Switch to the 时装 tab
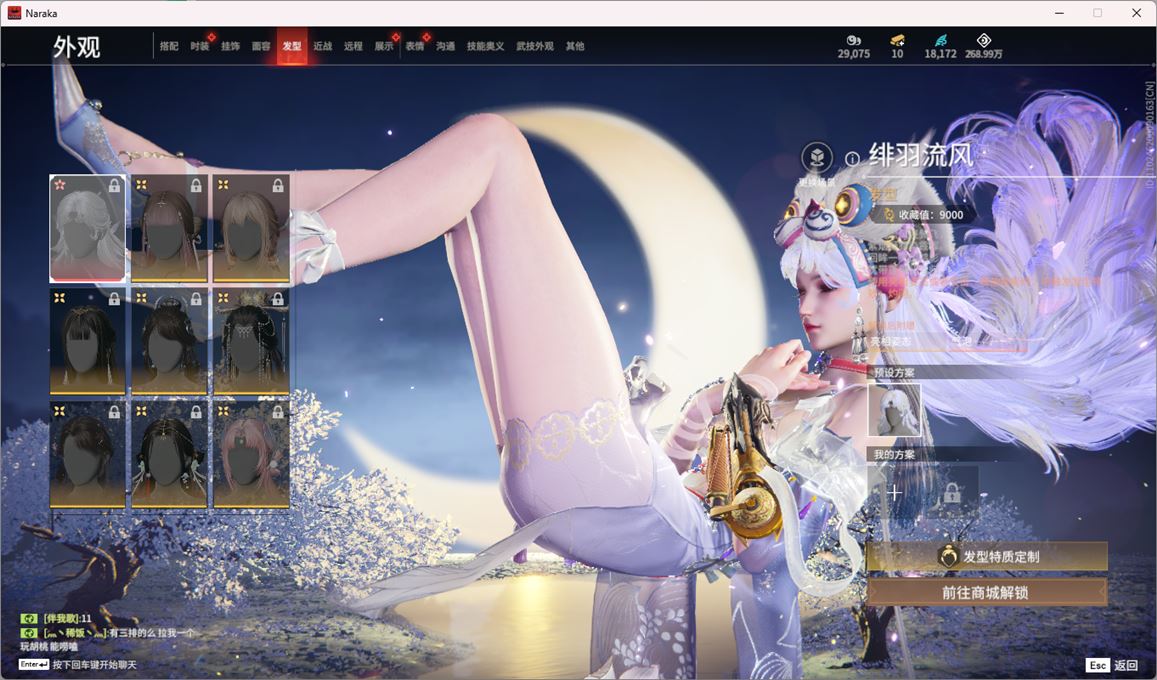This screenshot has height=680, width=1157. point(200,46)
